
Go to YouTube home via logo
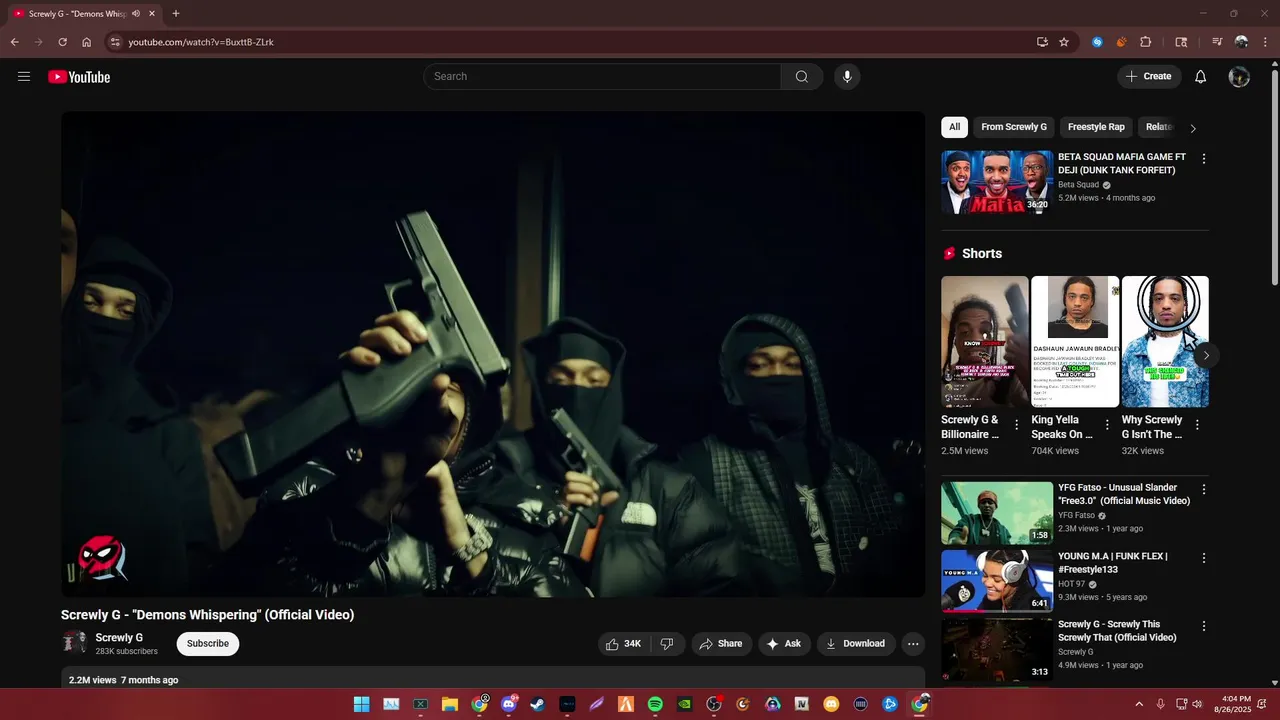pyautogui.click(x=79, y=77)
